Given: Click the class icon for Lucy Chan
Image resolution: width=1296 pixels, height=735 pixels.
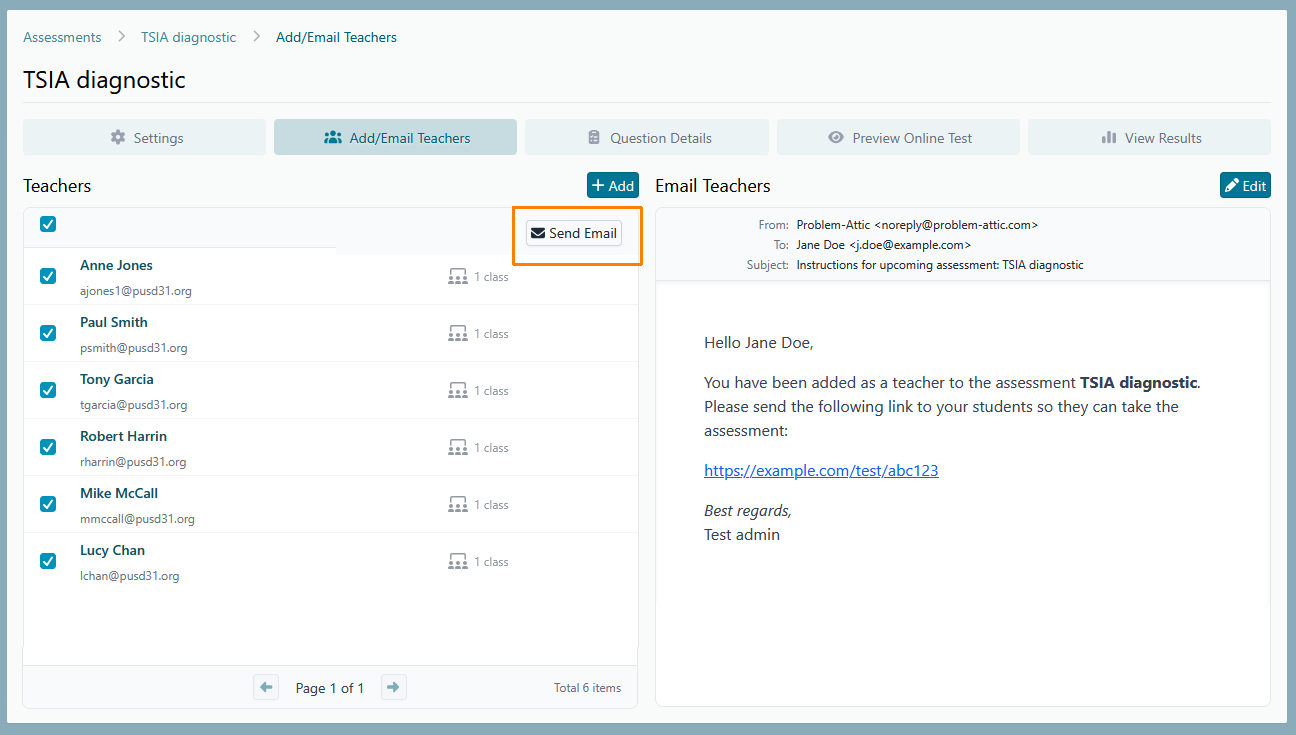Looking at the screenshot, I should coord(458,562).
